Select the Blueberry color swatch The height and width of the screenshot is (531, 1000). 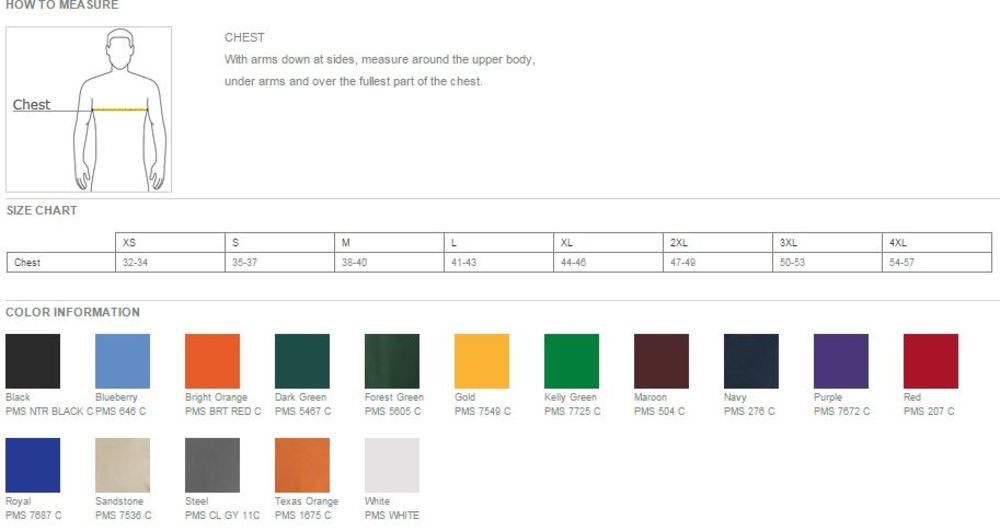122,361
